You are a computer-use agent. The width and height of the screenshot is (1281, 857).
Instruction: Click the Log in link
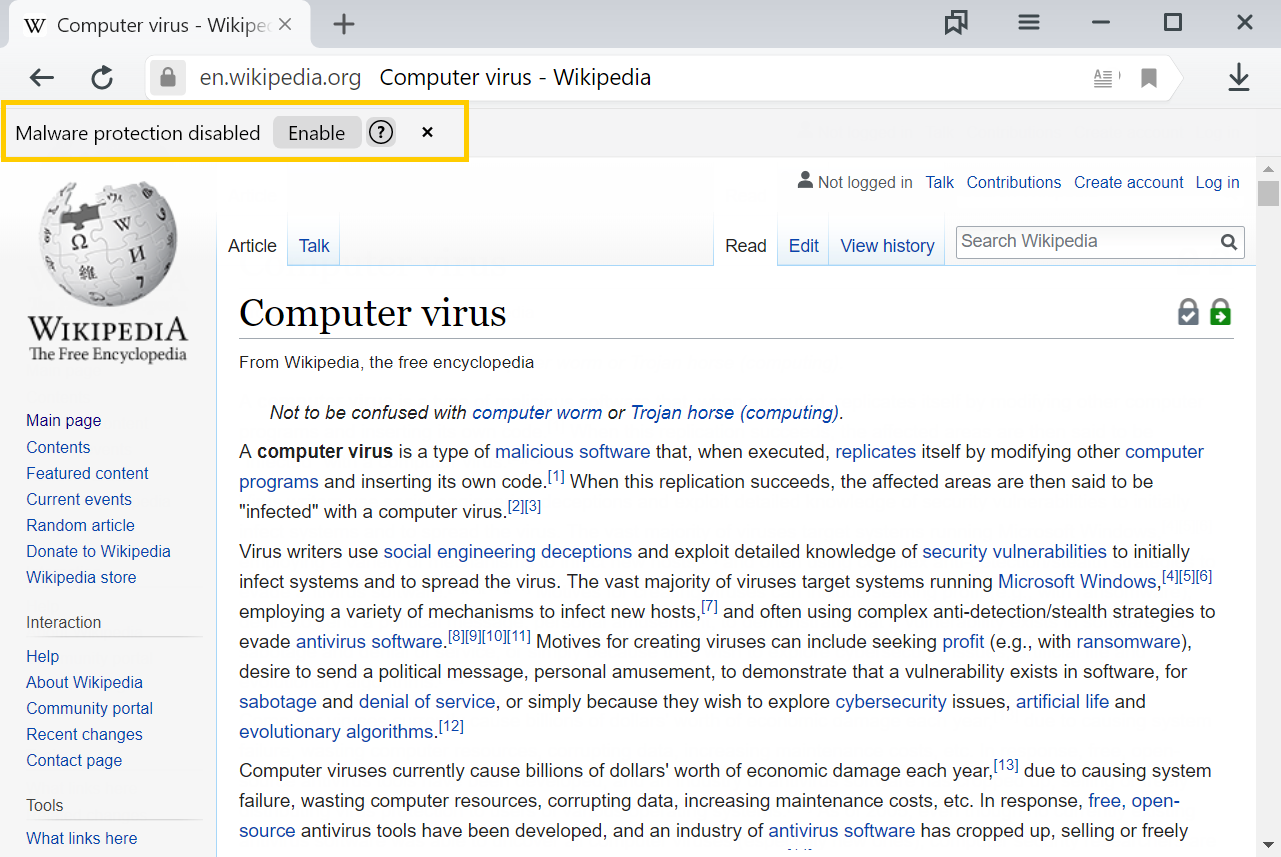[1217, 183]
